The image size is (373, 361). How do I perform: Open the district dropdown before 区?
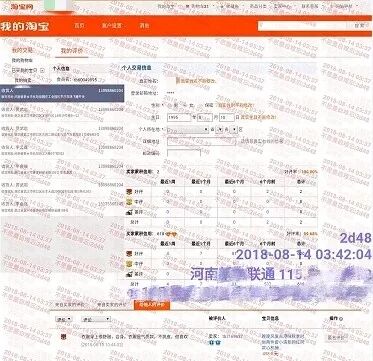[x=234, y=129]
